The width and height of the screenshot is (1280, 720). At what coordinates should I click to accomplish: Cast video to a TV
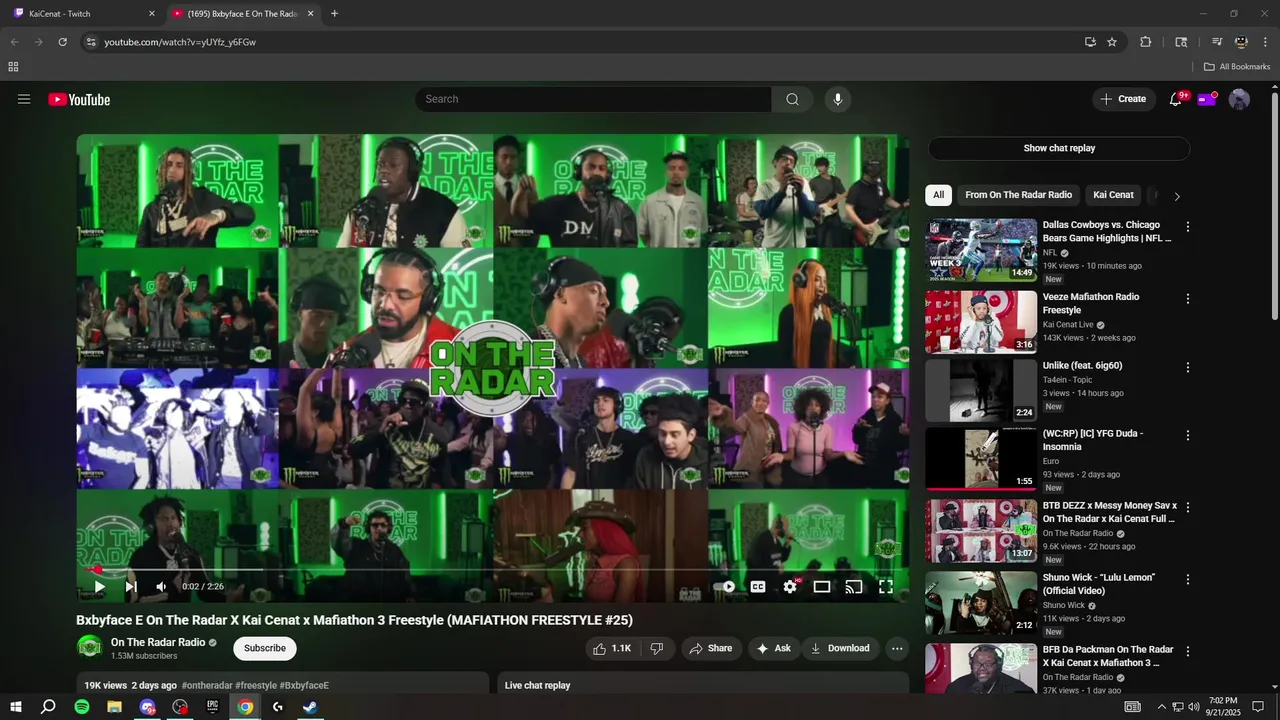854,587
